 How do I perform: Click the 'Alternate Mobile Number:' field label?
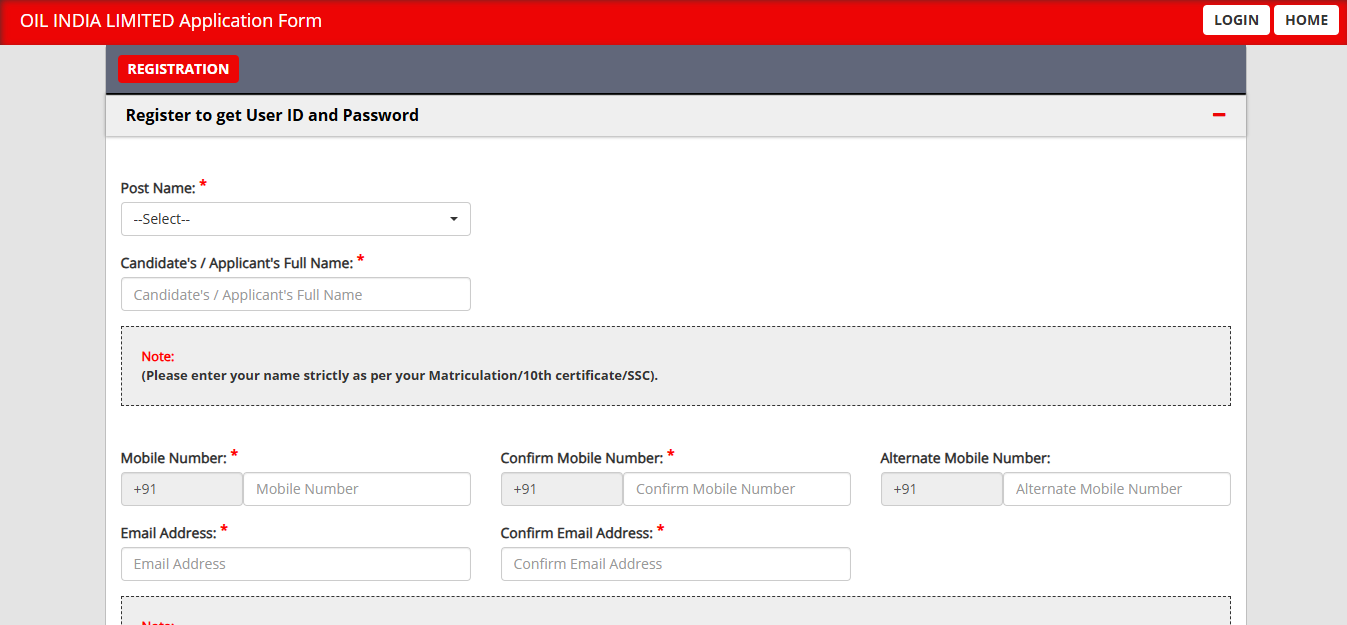tap(965, 458)
